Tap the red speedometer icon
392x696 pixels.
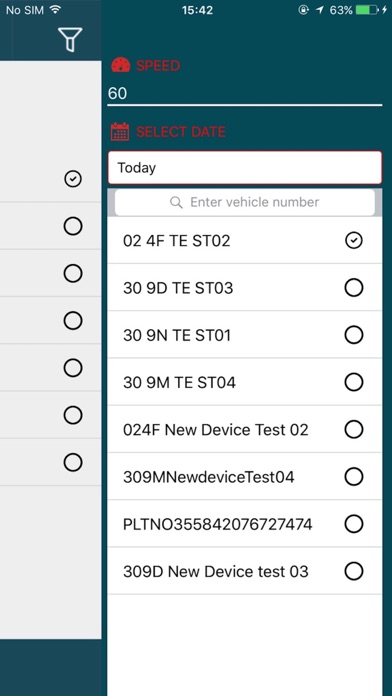120,65
